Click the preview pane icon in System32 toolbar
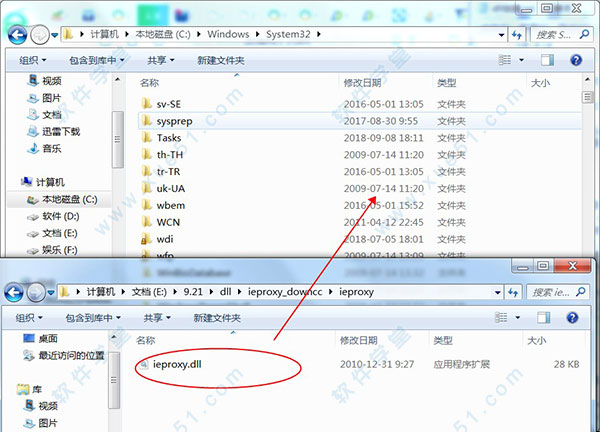600x432 pixels. point(549,60)
